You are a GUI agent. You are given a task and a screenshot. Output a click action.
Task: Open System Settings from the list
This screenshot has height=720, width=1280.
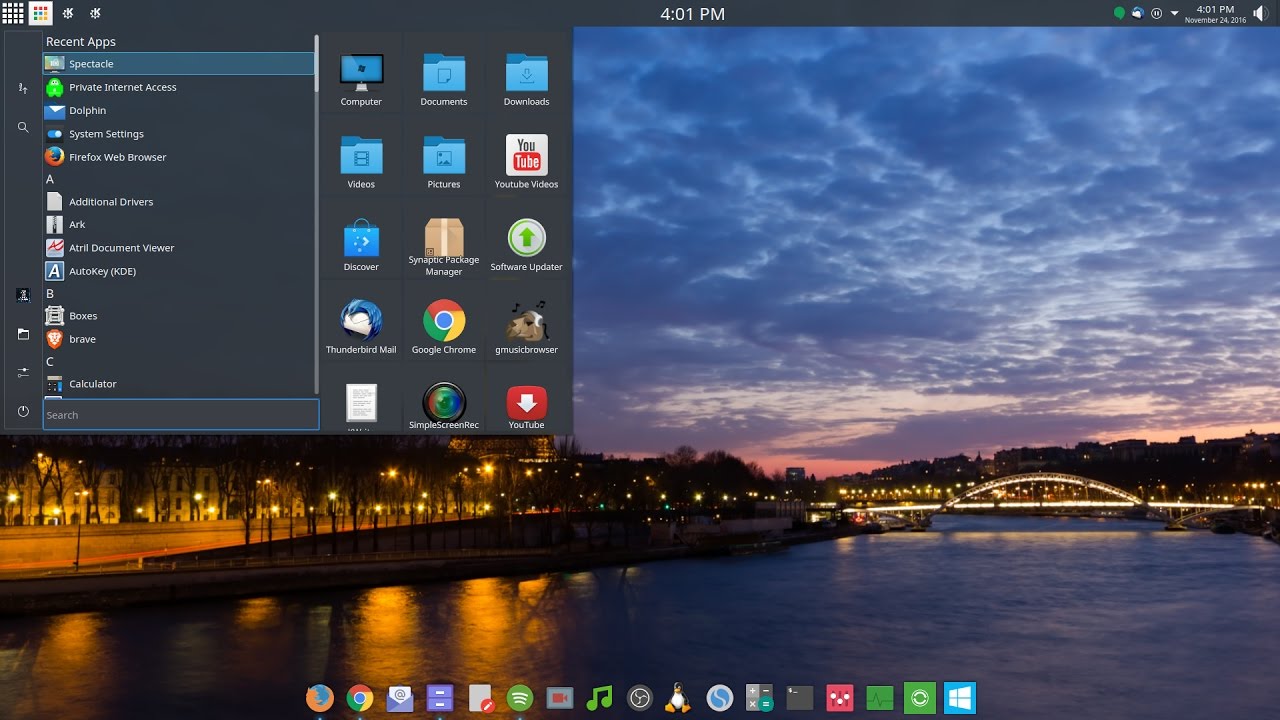178,133
